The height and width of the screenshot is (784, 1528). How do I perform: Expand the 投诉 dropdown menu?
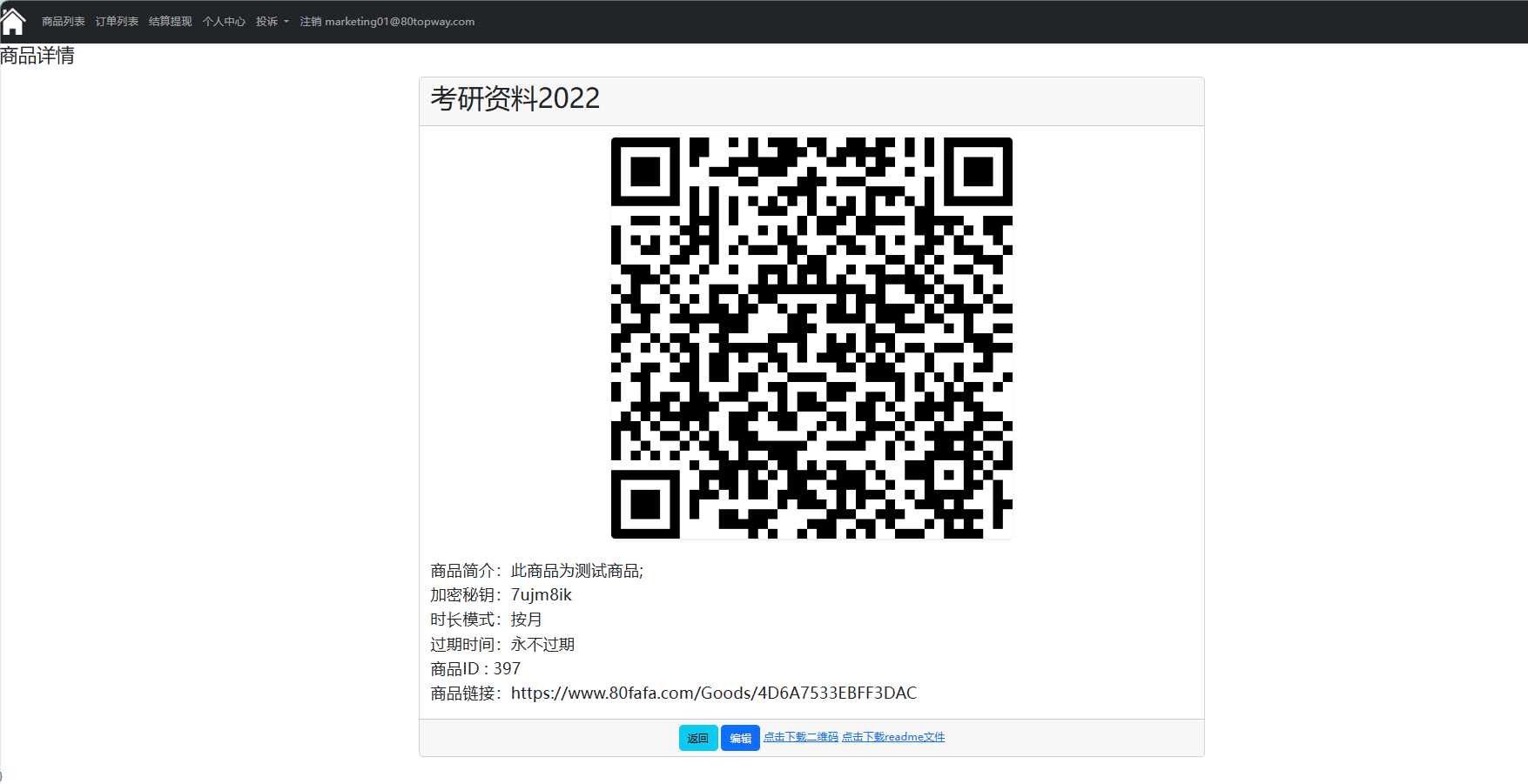coord(272,22)
